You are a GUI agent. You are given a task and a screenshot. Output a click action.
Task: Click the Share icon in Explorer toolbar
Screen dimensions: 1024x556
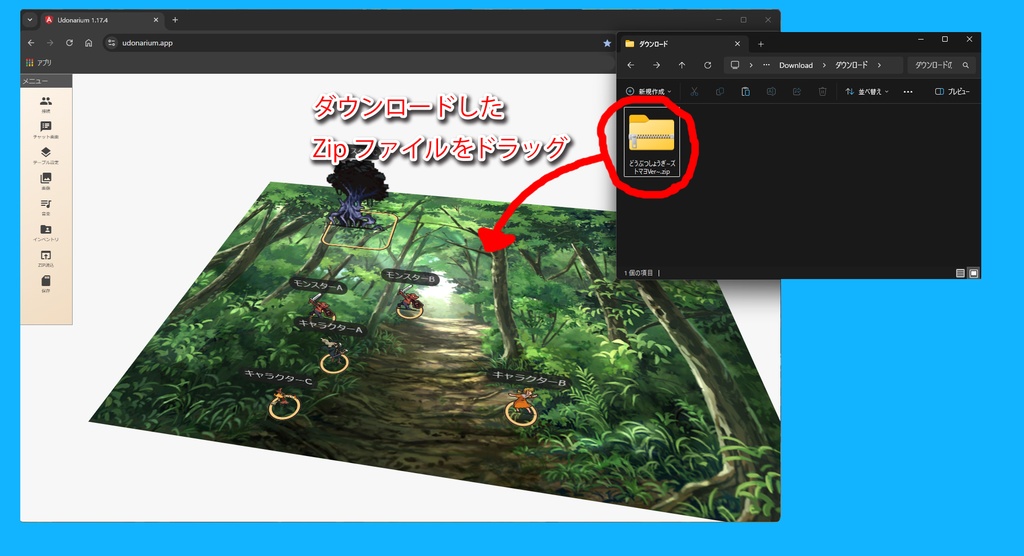[x=797, y=91]
